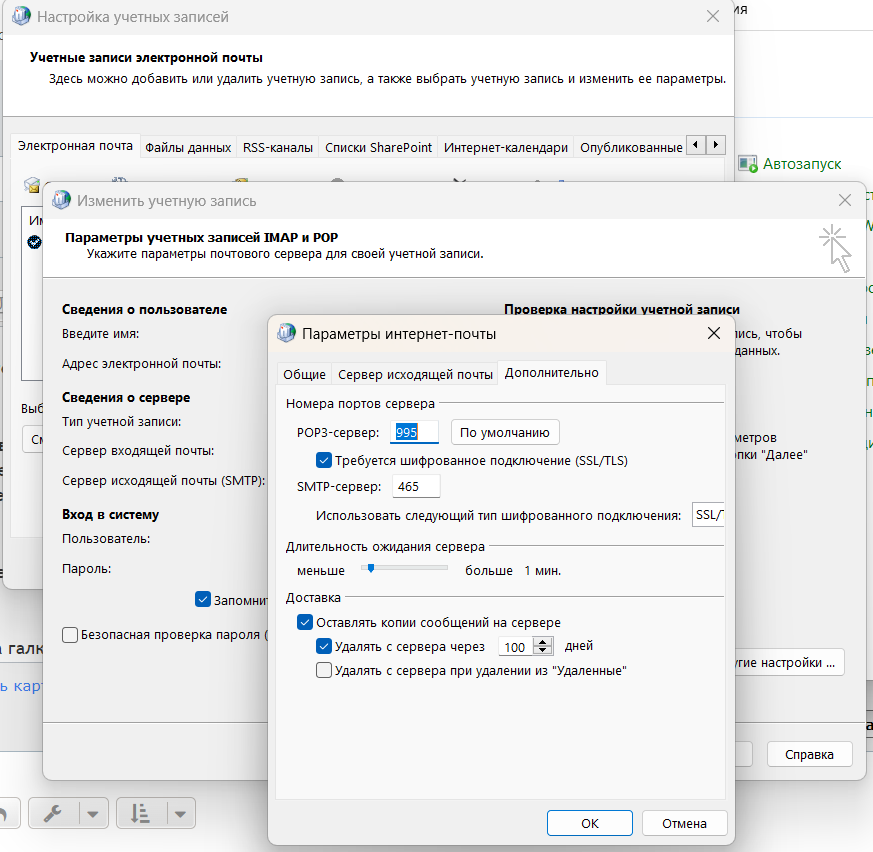Close the Параметры интернет-почты dialog
873x852 pixels.
click(714, 333)
